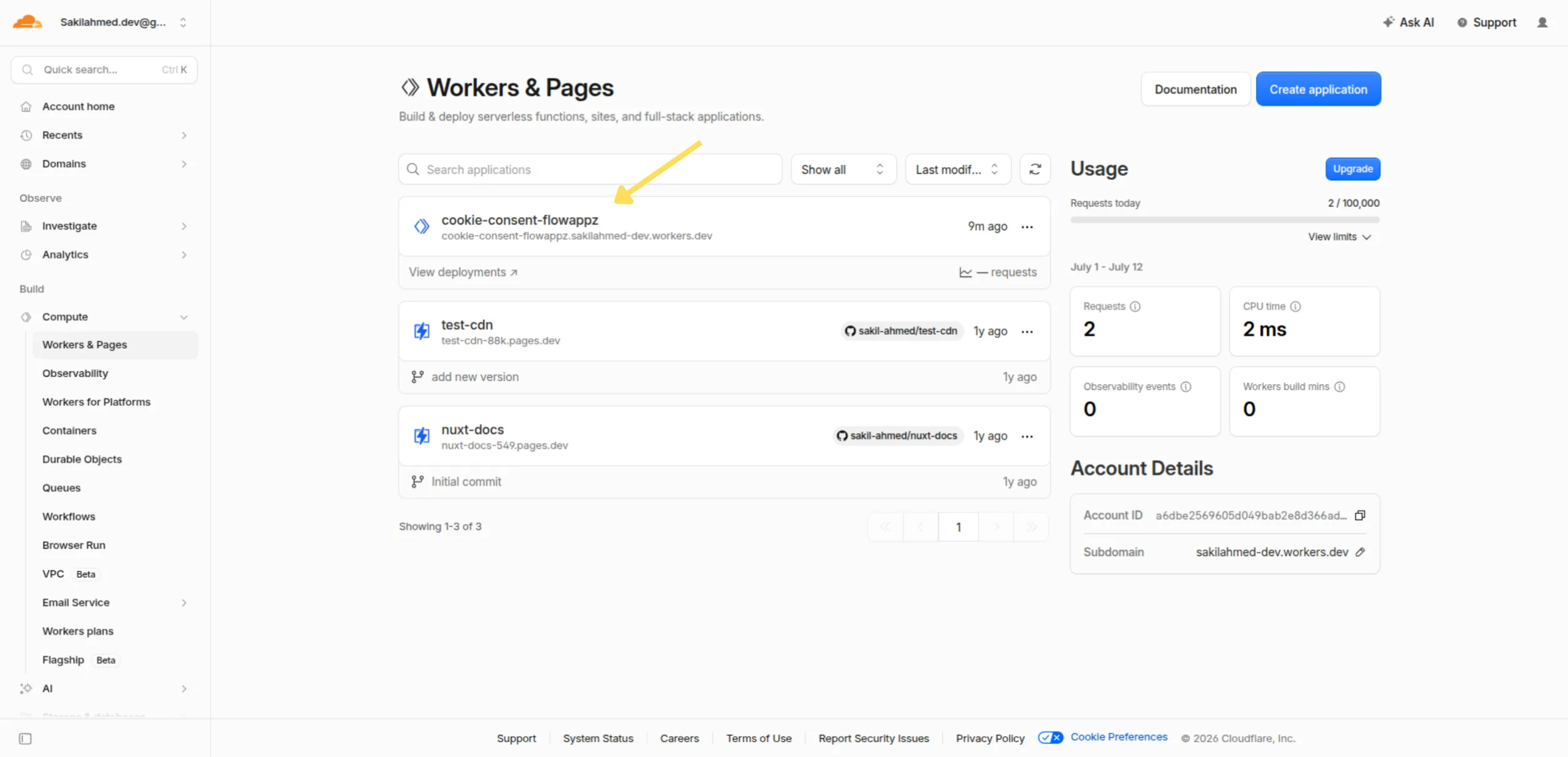1568x757 pixels.
Task: Click the cookie-consent-flowappz worker icon
Action: pyautogui.click(x=422, y=226)
